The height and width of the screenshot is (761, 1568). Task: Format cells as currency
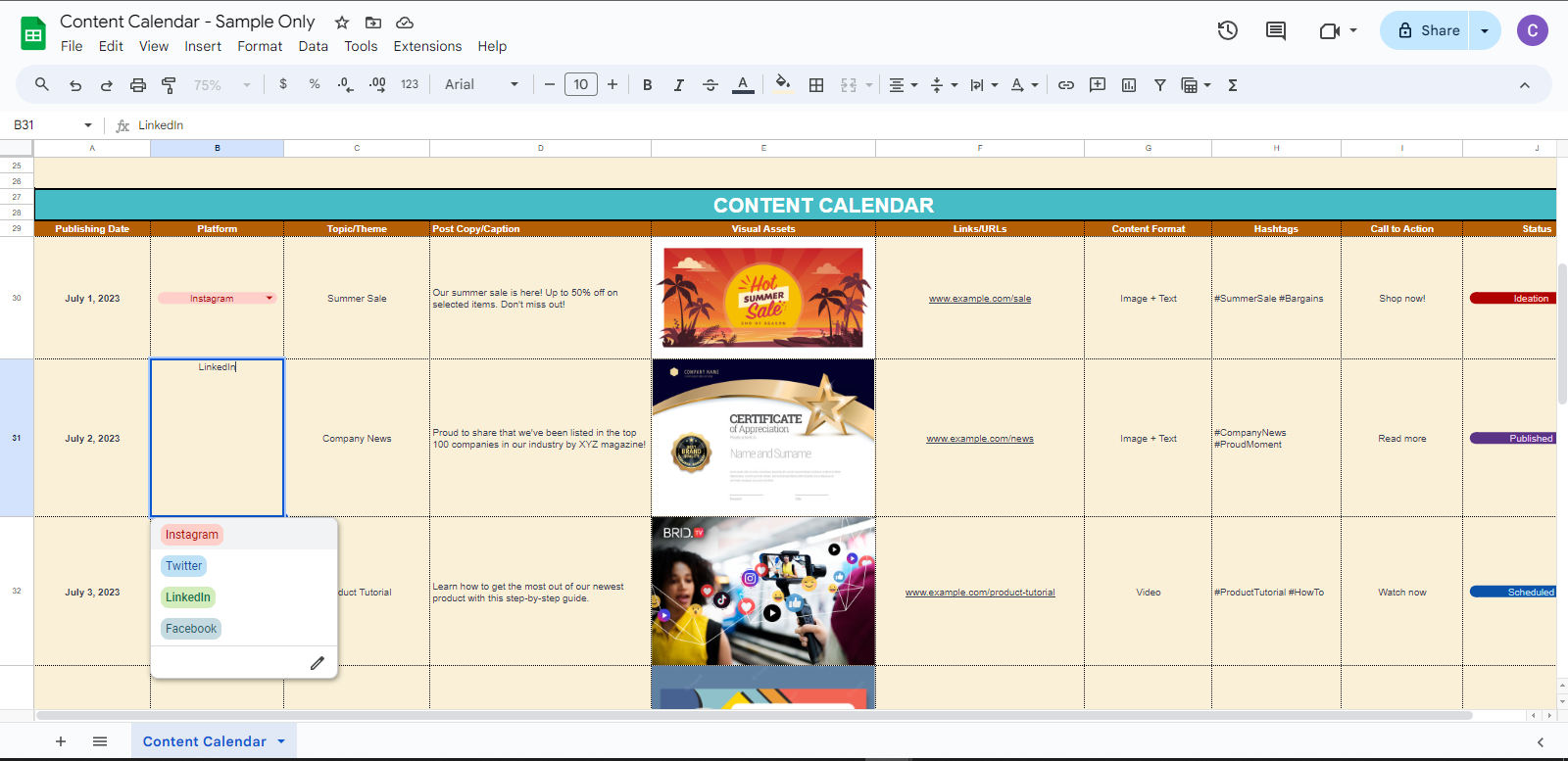(x=283, y=84)
